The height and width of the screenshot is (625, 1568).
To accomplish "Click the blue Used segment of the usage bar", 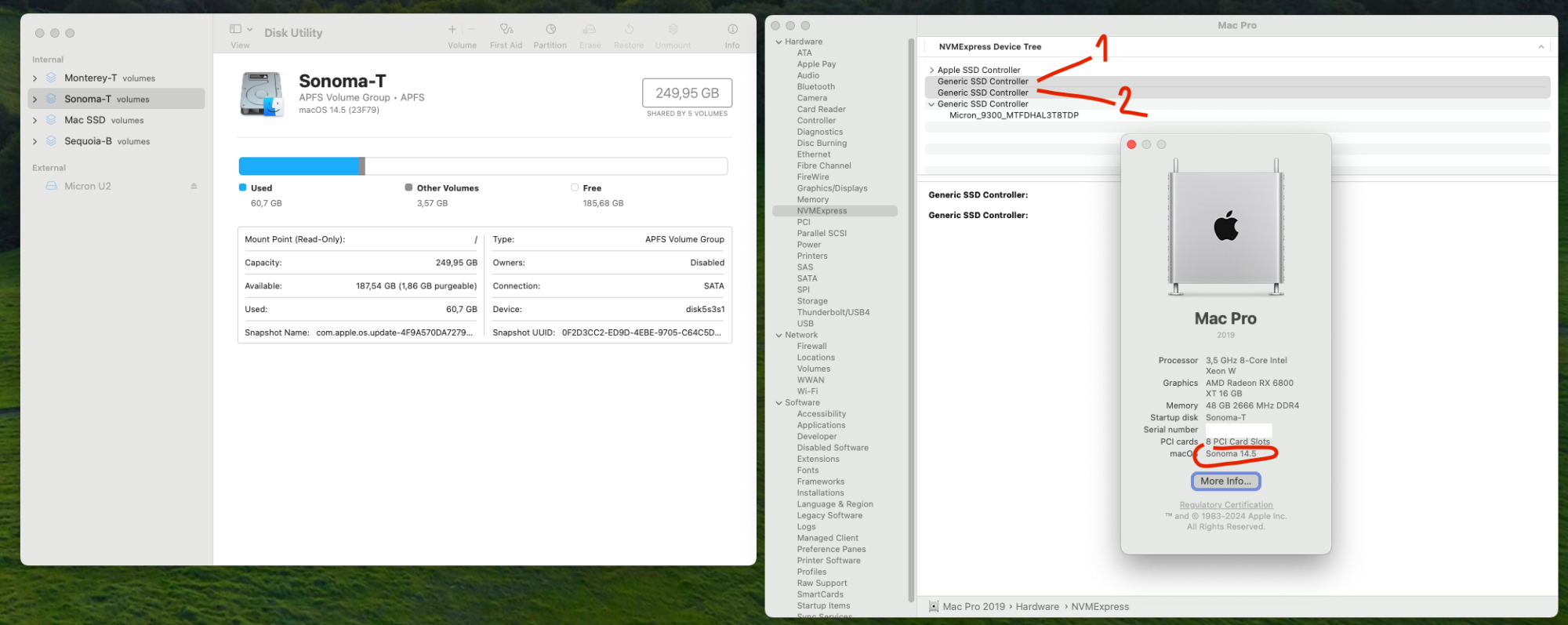I will pos(299,166).
